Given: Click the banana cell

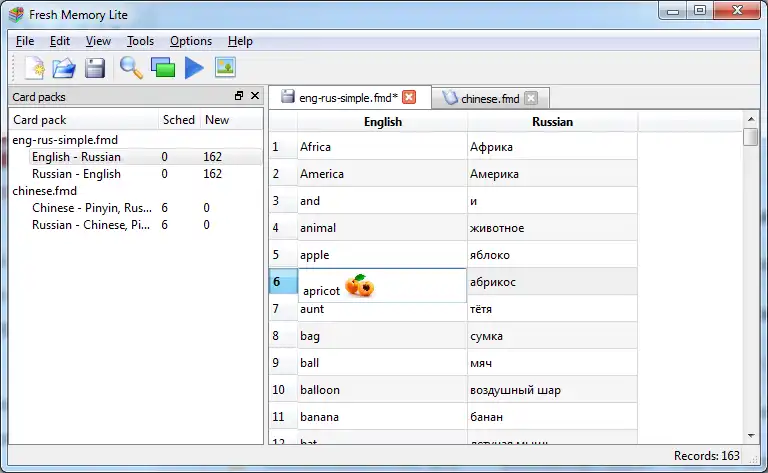Looking at the screenshot, I should point(383,417).
